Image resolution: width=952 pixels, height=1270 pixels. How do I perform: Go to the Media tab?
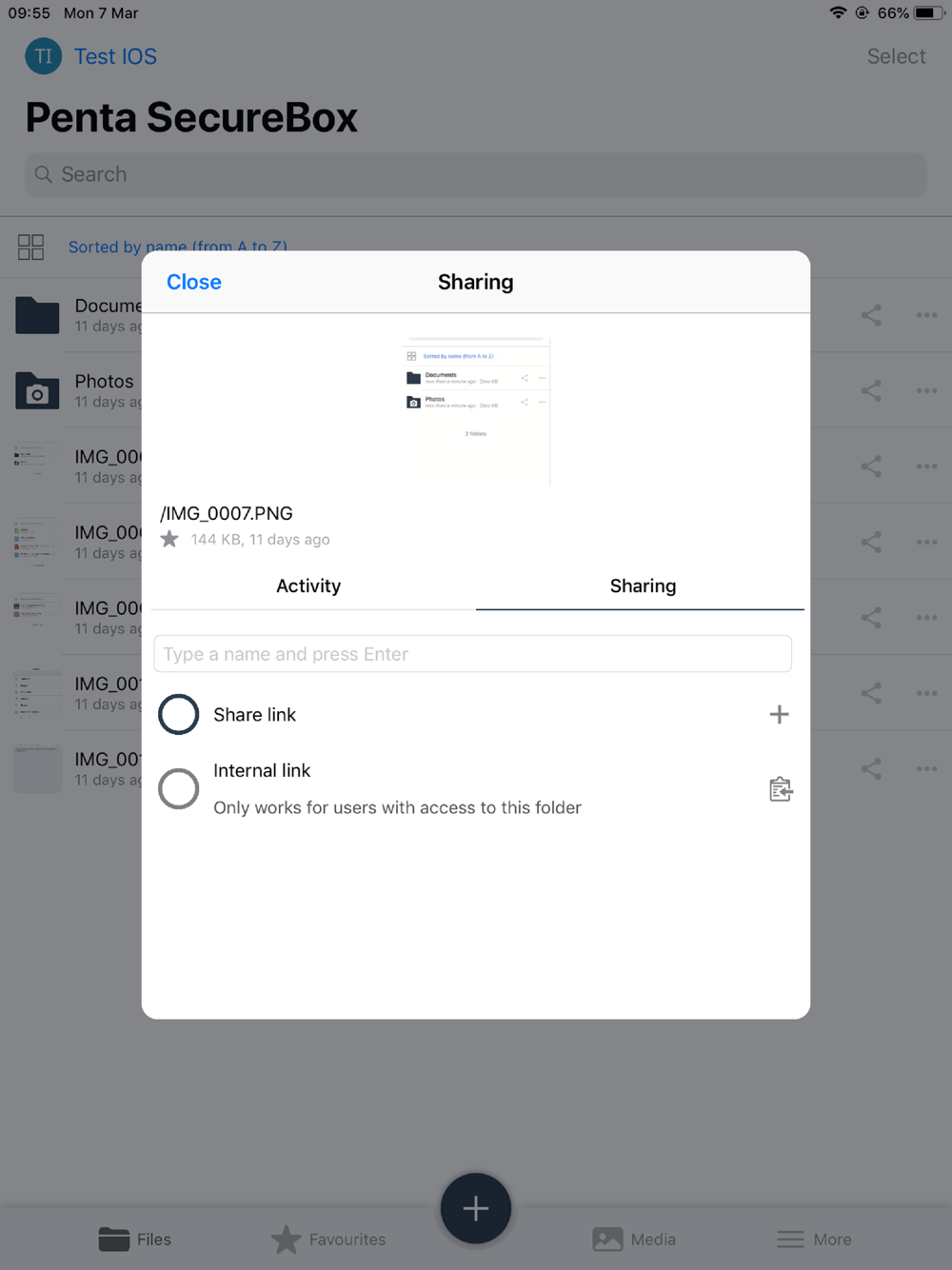634,1239
